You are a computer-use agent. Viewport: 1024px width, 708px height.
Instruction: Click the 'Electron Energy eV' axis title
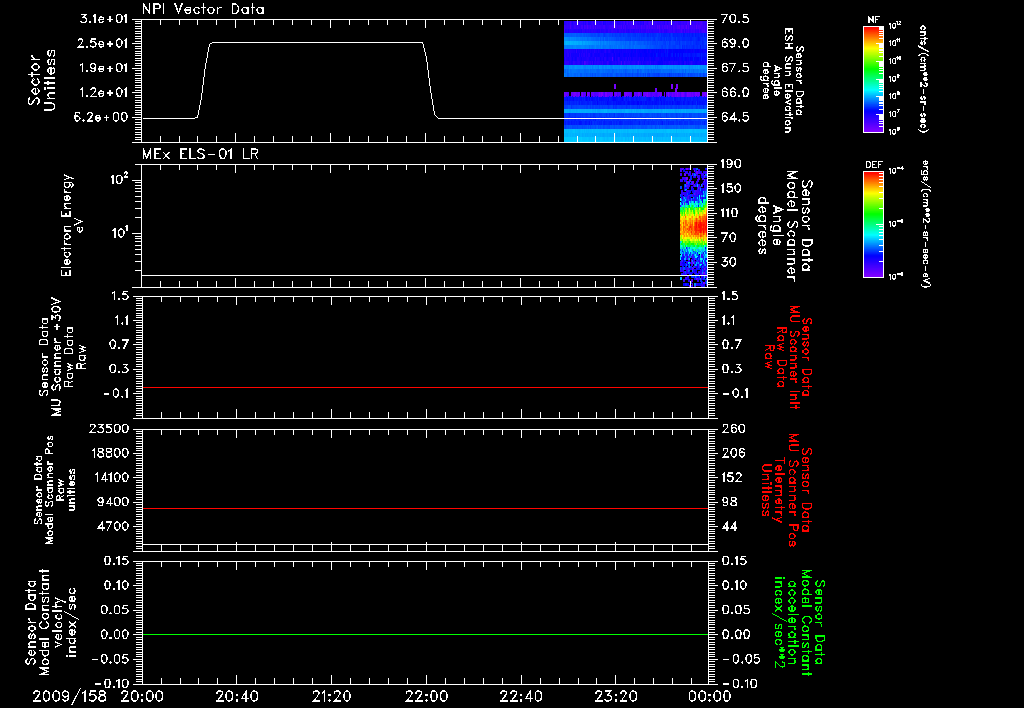point(72,225)
